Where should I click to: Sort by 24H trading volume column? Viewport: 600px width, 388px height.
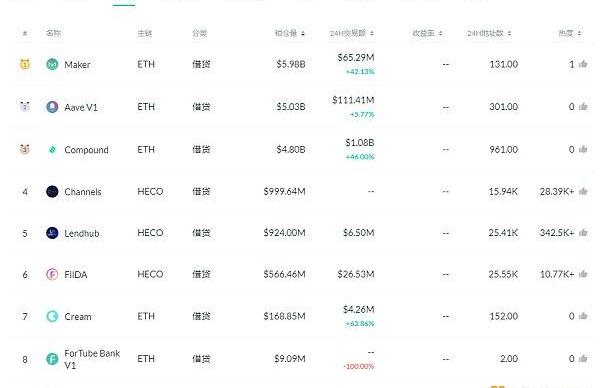pos(351,34)
